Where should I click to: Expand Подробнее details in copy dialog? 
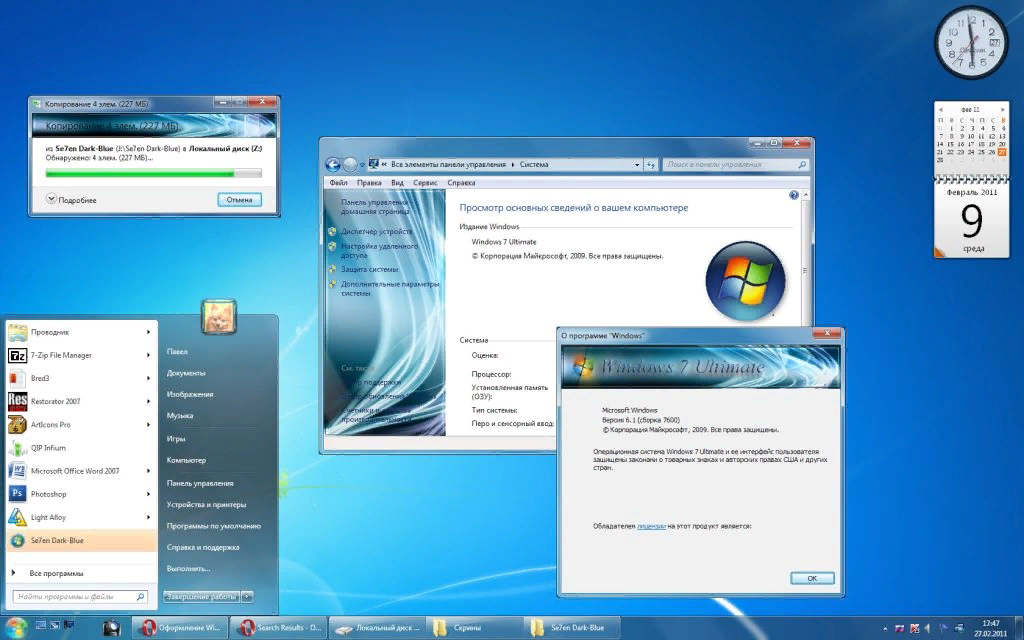click(52, 200)
